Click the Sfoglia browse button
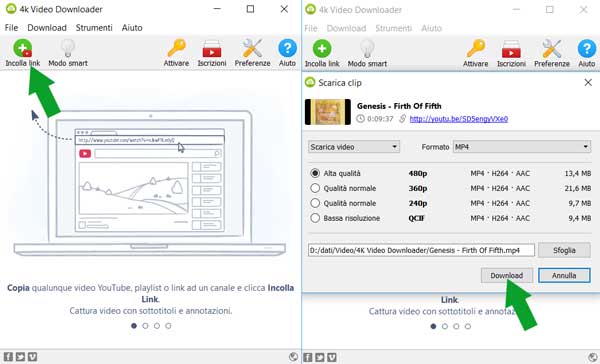600x364 pixels. click(x=564, y=250)
